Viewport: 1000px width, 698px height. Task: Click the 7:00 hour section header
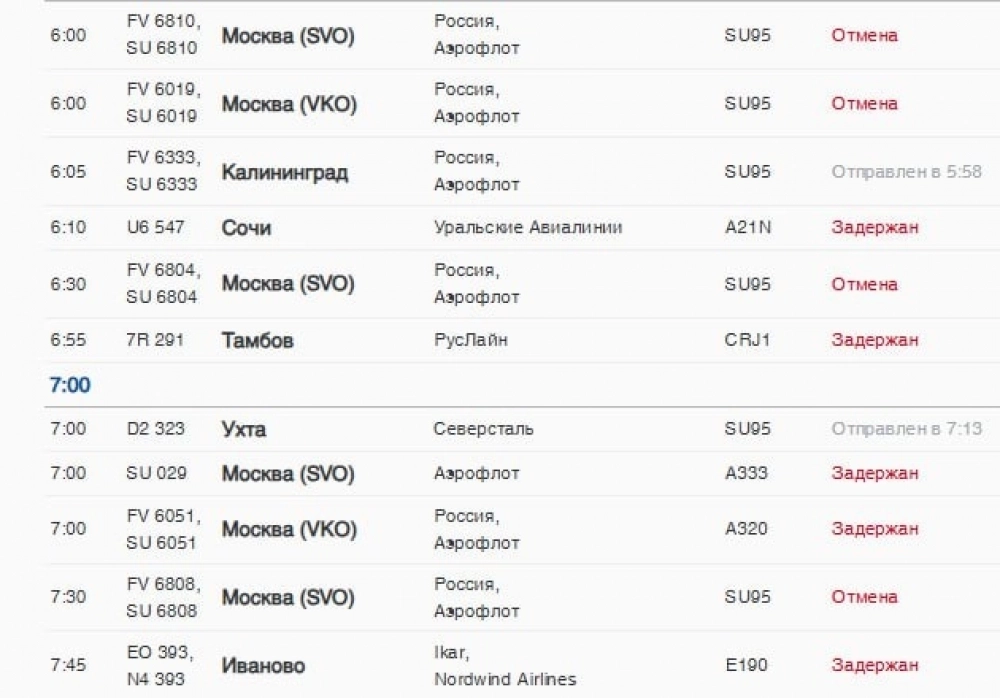[x=70, y=385]
